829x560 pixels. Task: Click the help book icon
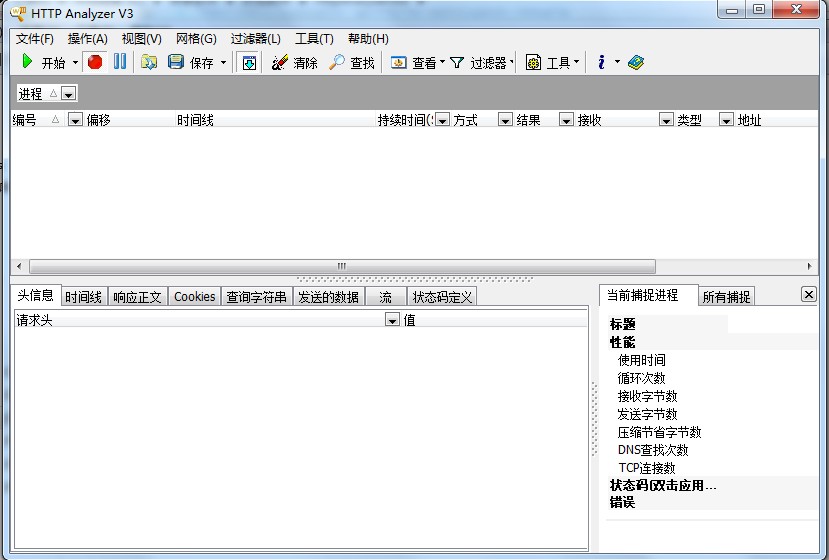[635, 62]
